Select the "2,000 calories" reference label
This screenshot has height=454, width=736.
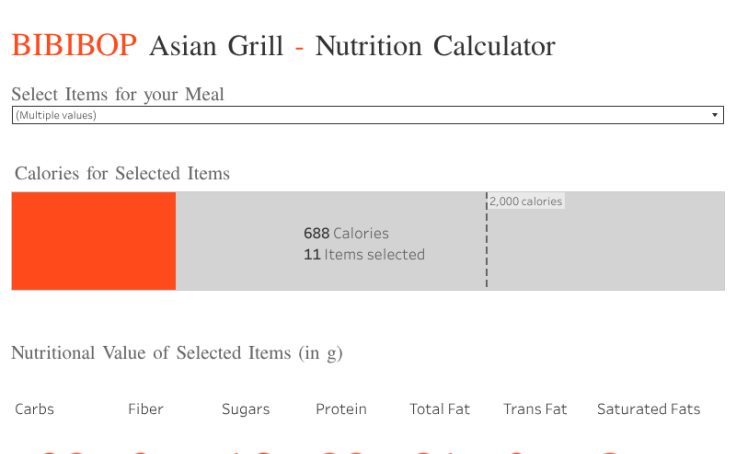click(x=526, y=201)
